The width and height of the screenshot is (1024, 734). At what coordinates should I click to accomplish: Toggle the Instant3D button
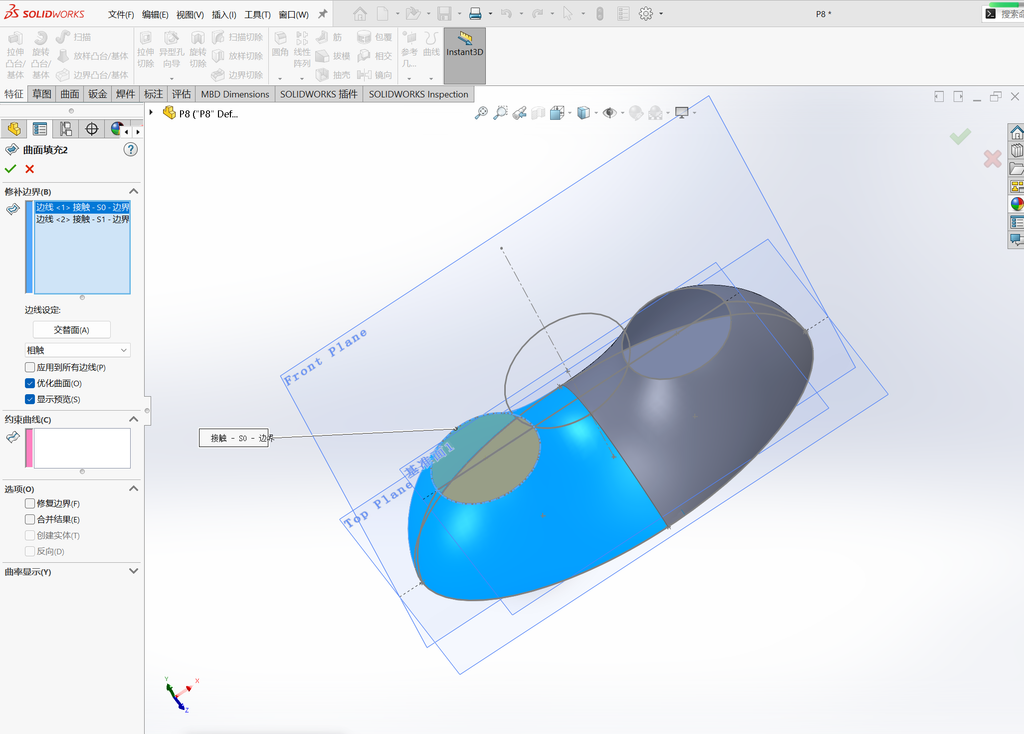[465, 56]
